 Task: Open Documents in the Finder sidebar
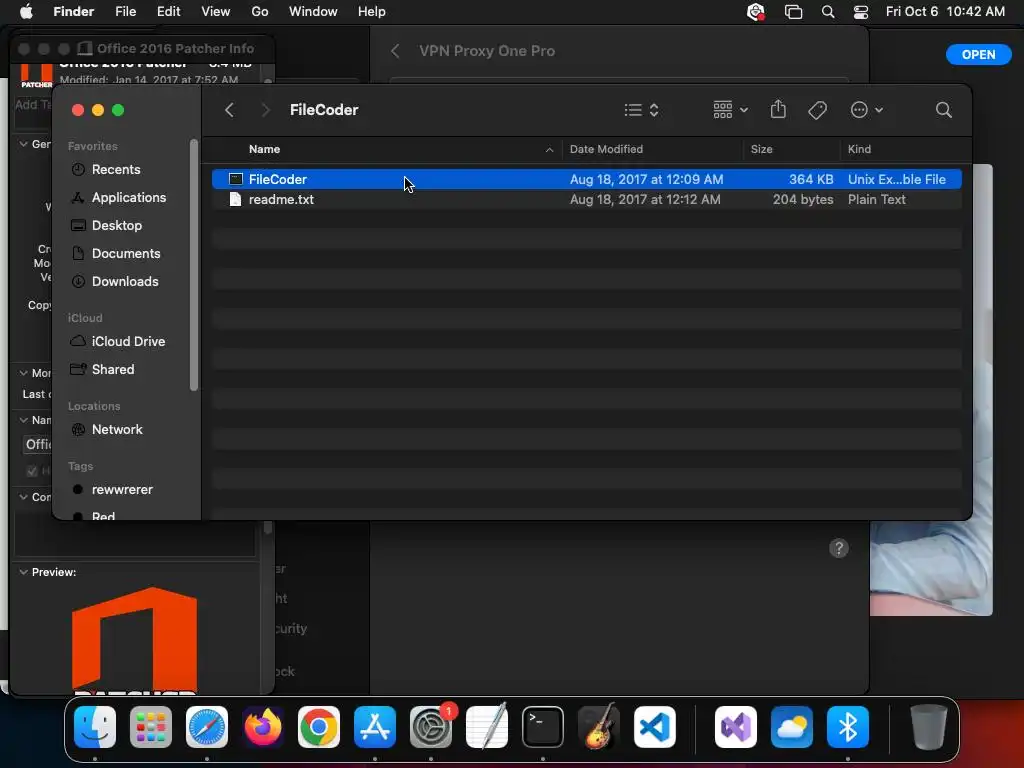pos(125,253)
